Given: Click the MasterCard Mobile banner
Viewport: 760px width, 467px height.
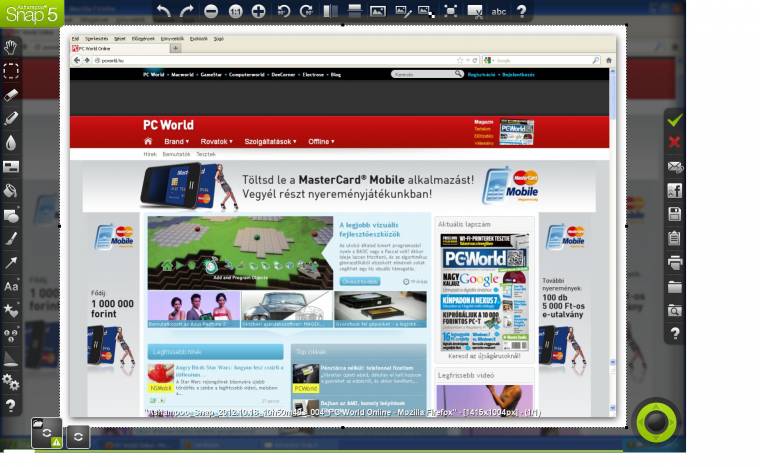Looking at the screenshot, I should [x=339, y=187].
